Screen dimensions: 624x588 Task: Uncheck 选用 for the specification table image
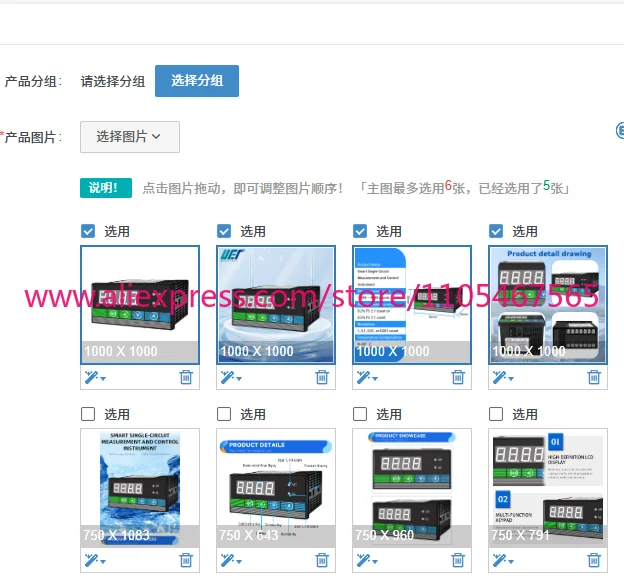pos(360,231)
